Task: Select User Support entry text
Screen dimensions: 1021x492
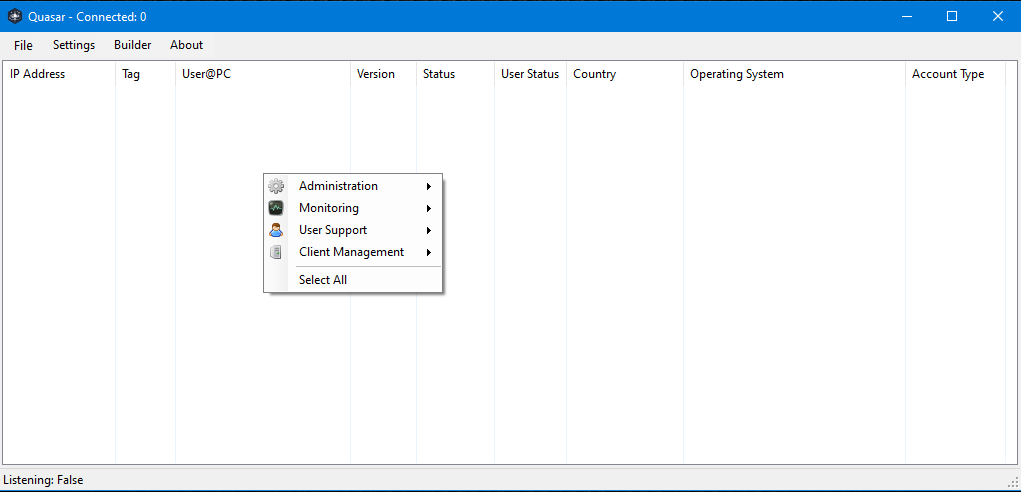Action: [x=333, y=230]
